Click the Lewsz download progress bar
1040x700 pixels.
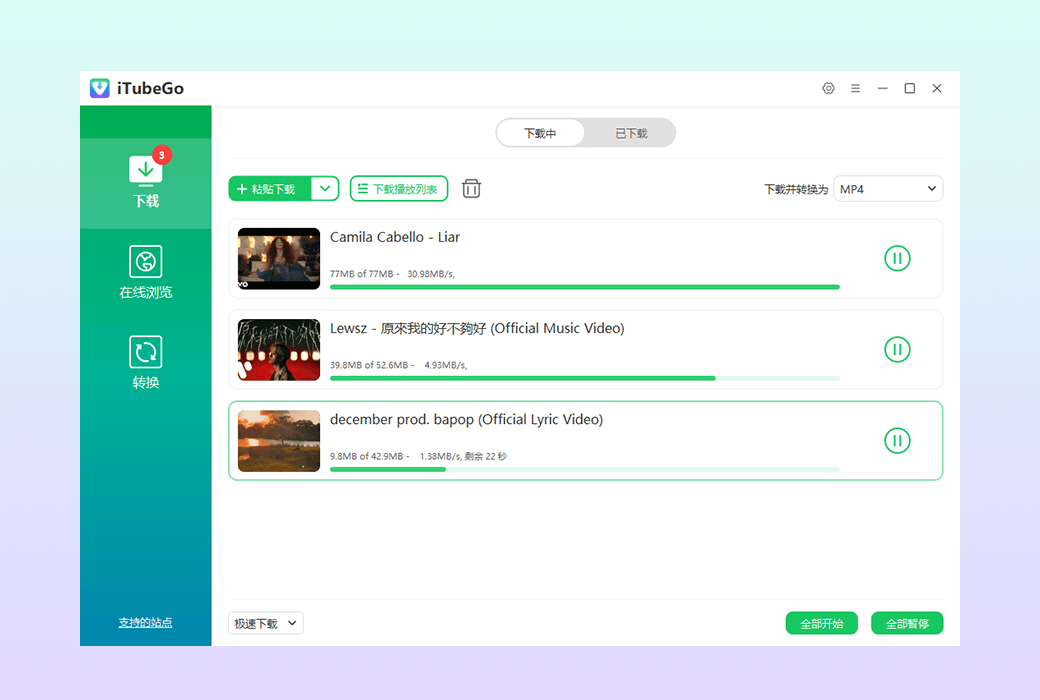(584, 378)
